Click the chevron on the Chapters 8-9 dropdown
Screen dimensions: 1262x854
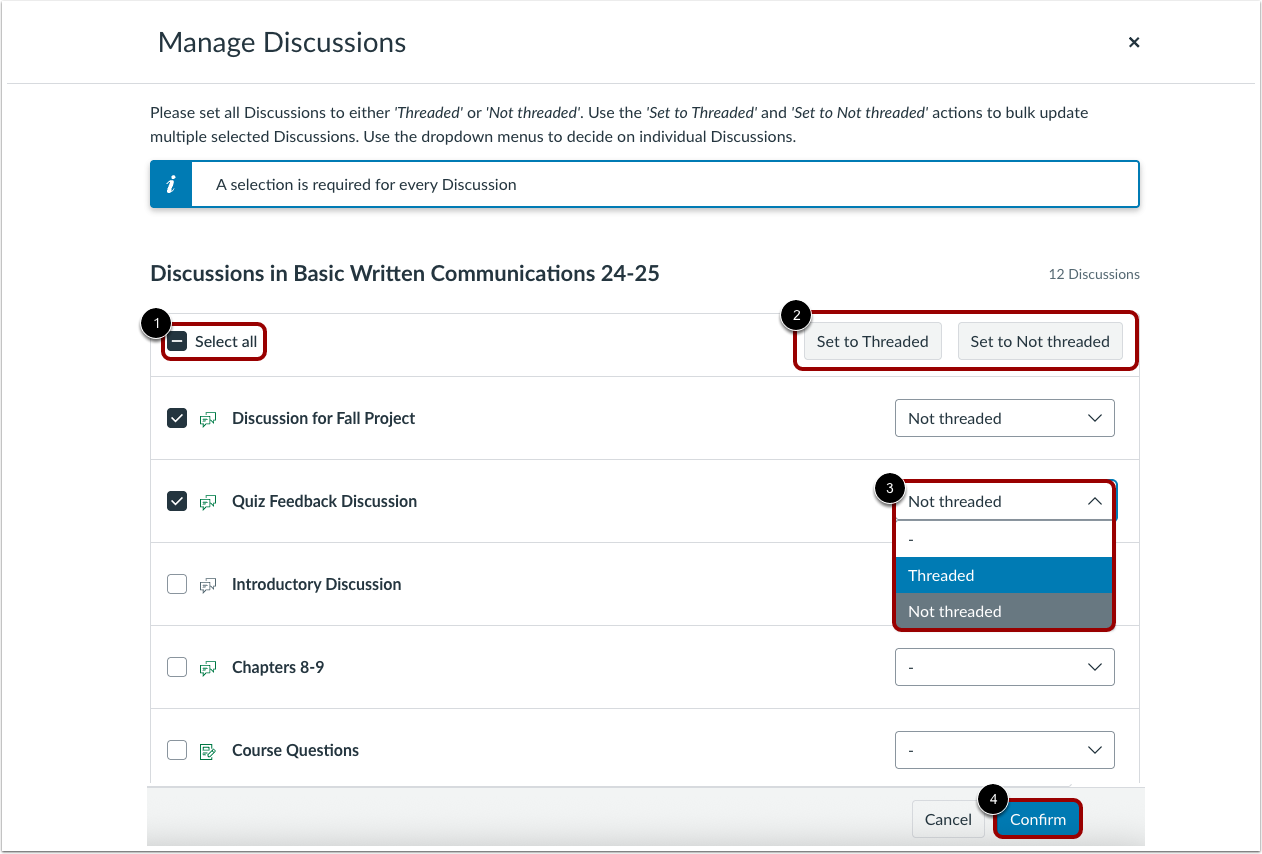[x=1094, y=667]
